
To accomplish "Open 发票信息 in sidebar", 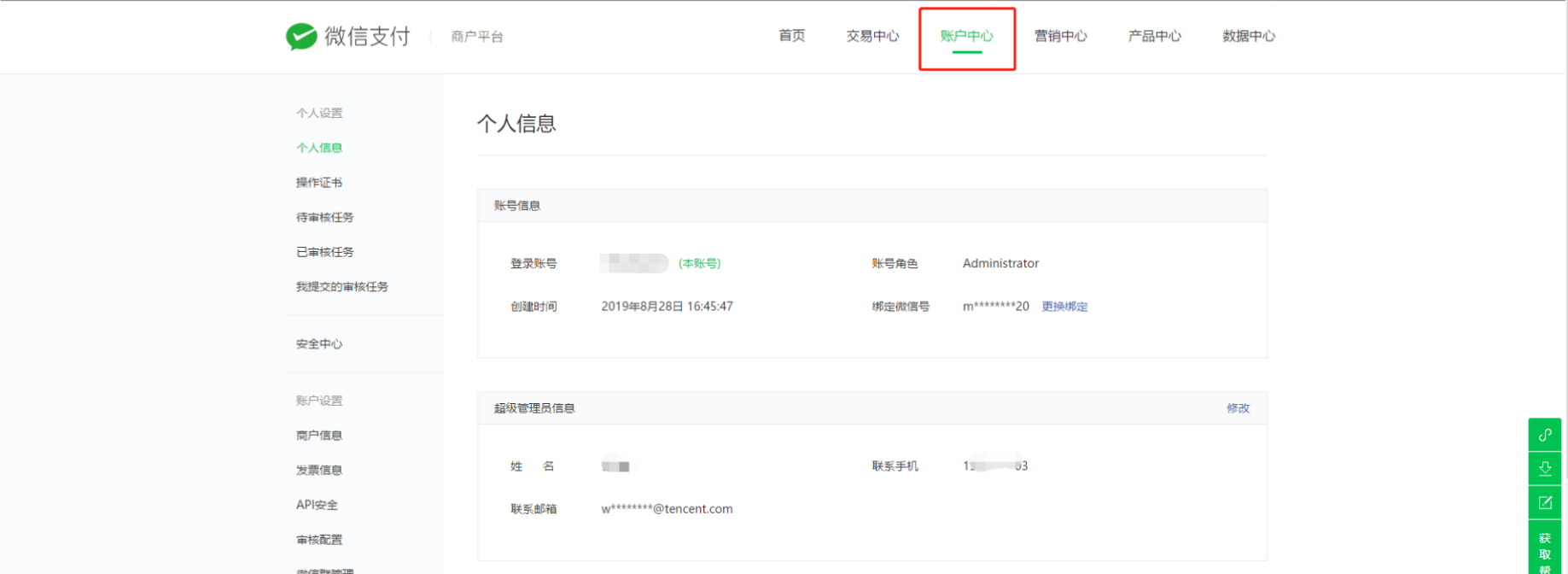I will pyautogui.click(x=319, y=471).
